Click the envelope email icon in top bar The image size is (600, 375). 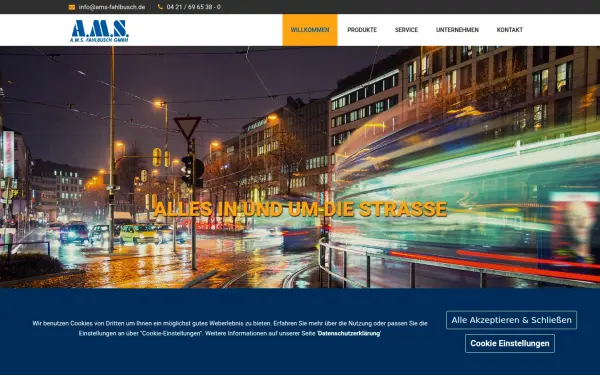(x=72, y=7)
